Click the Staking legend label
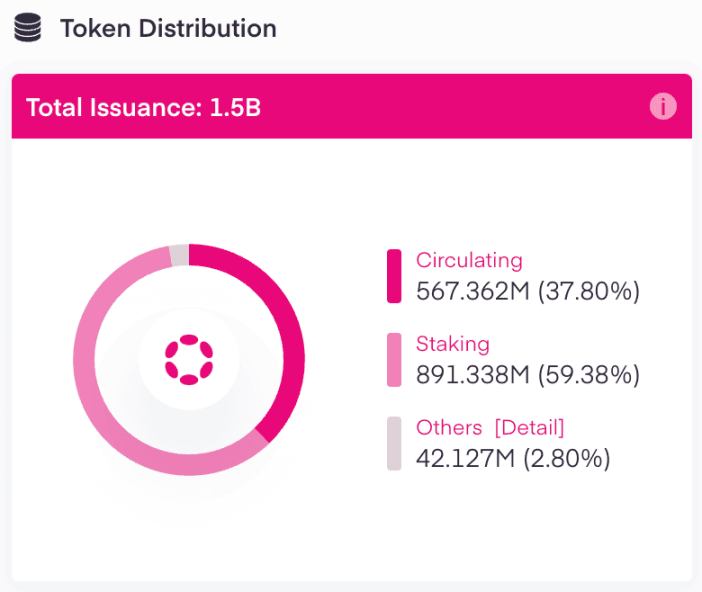702x592 pixels. pos(453,344)
